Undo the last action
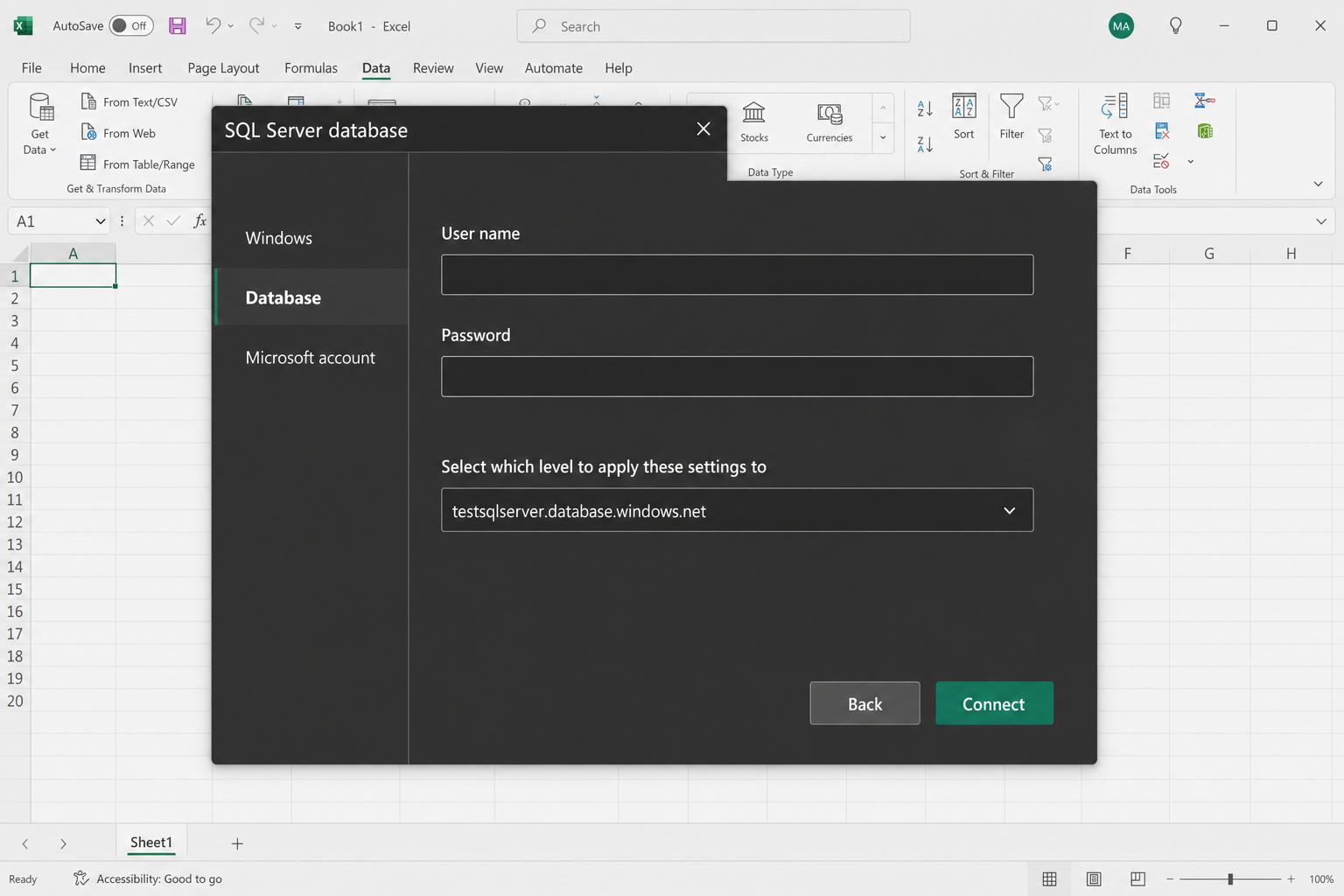Viewport: 1344px width, 896px height. 213,25
